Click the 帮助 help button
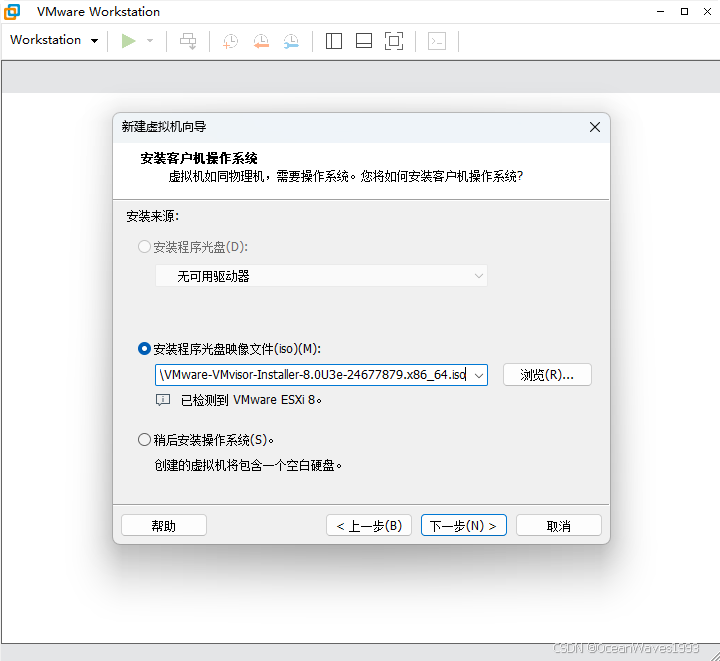The width and height of the screenshot is (720, 661). pyautogui.click(x=163, y=525)
